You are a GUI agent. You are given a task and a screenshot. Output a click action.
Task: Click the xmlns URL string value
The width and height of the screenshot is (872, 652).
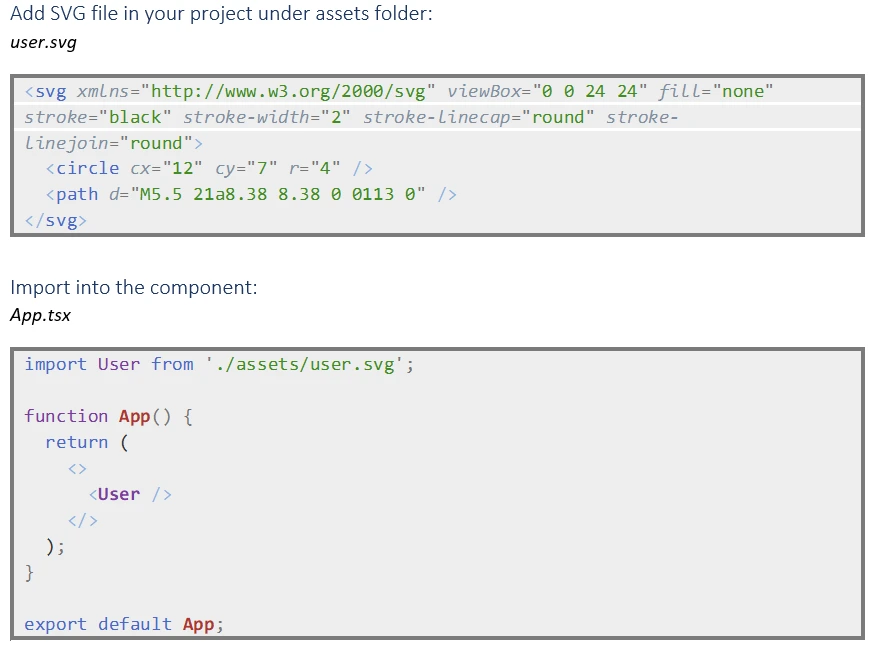[288, 91]
